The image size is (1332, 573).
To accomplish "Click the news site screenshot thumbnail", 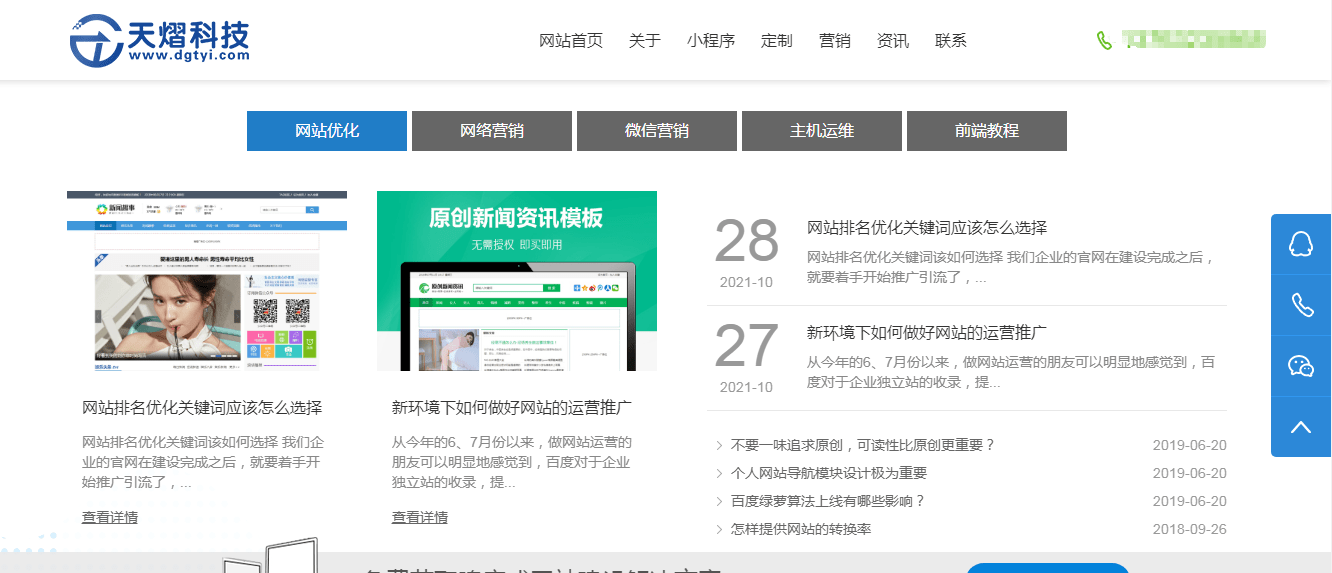I will tap(207, 281).
